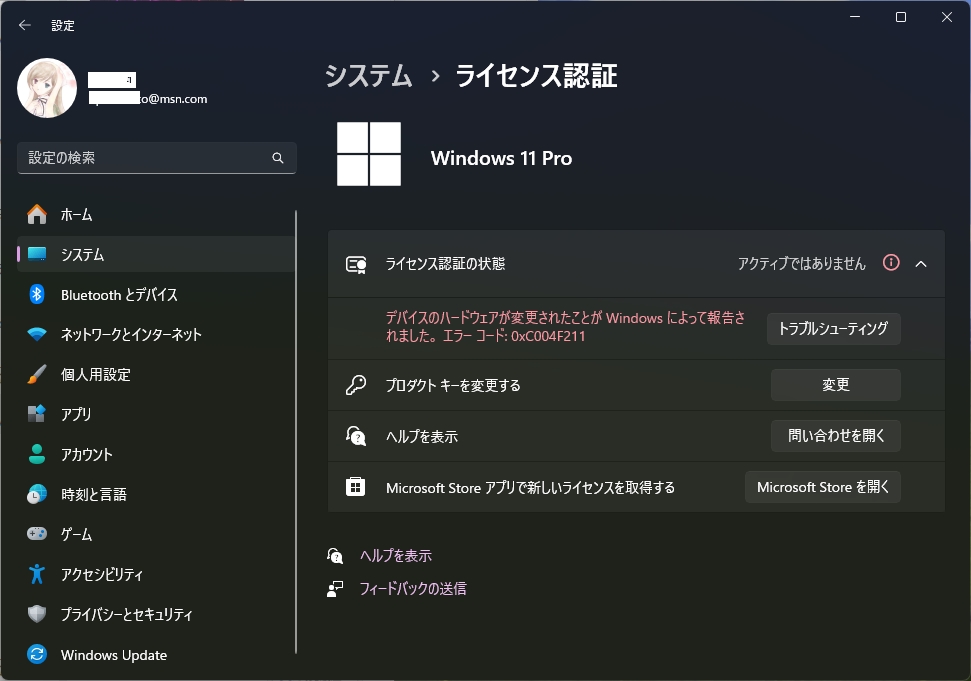Click the アプリ tiles icon
This screenshot has width=971, height=681.
pyautogui.click(x=37, y=414)
